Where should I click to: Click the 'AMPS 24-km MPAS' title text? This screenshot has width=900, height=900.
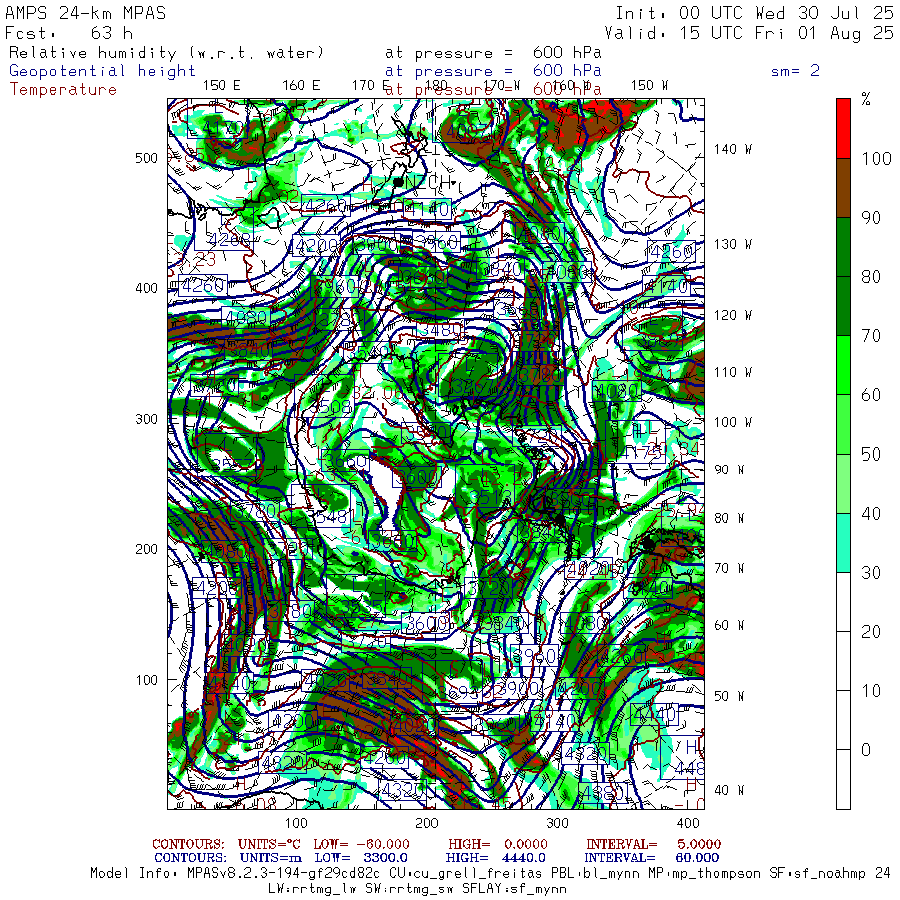(86, 13)
